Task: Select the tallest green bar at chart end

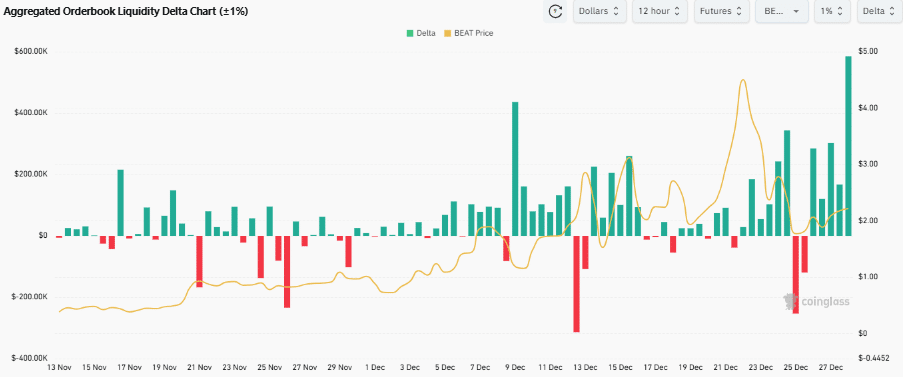Action: pyautogui.click(x=848, y=146)
